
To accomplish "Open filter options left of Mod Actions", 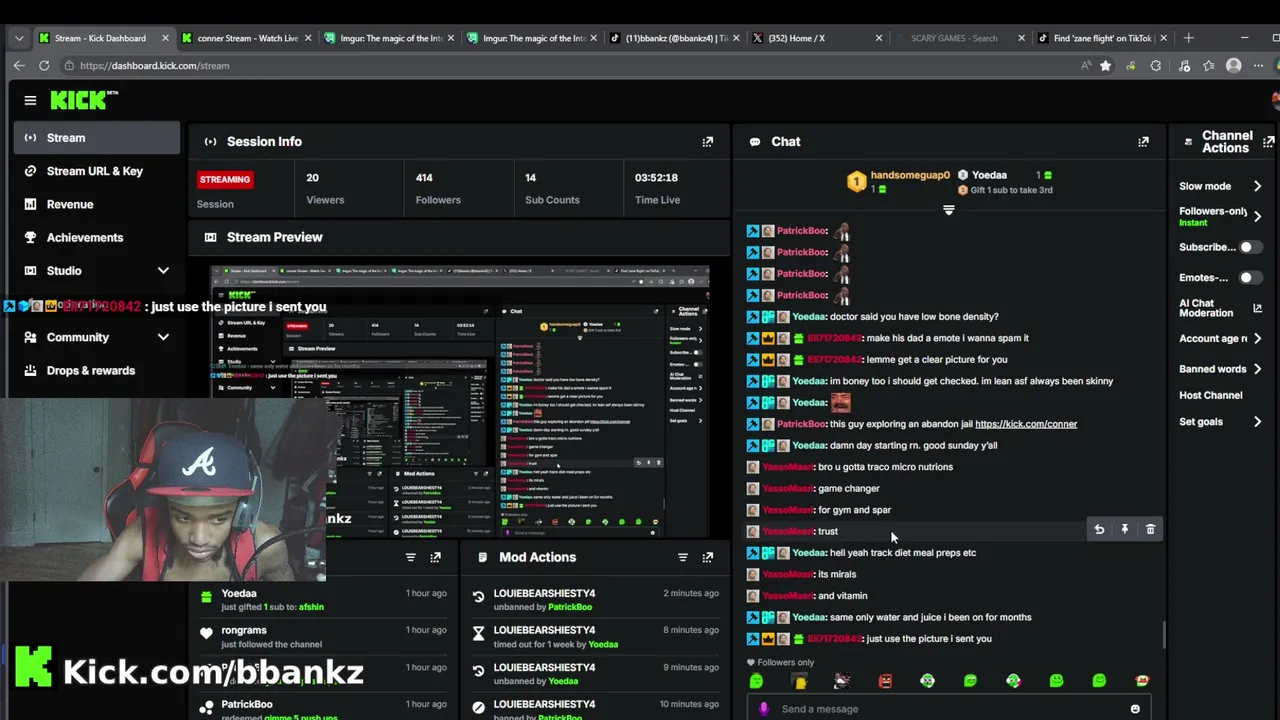I will (410, 557).
